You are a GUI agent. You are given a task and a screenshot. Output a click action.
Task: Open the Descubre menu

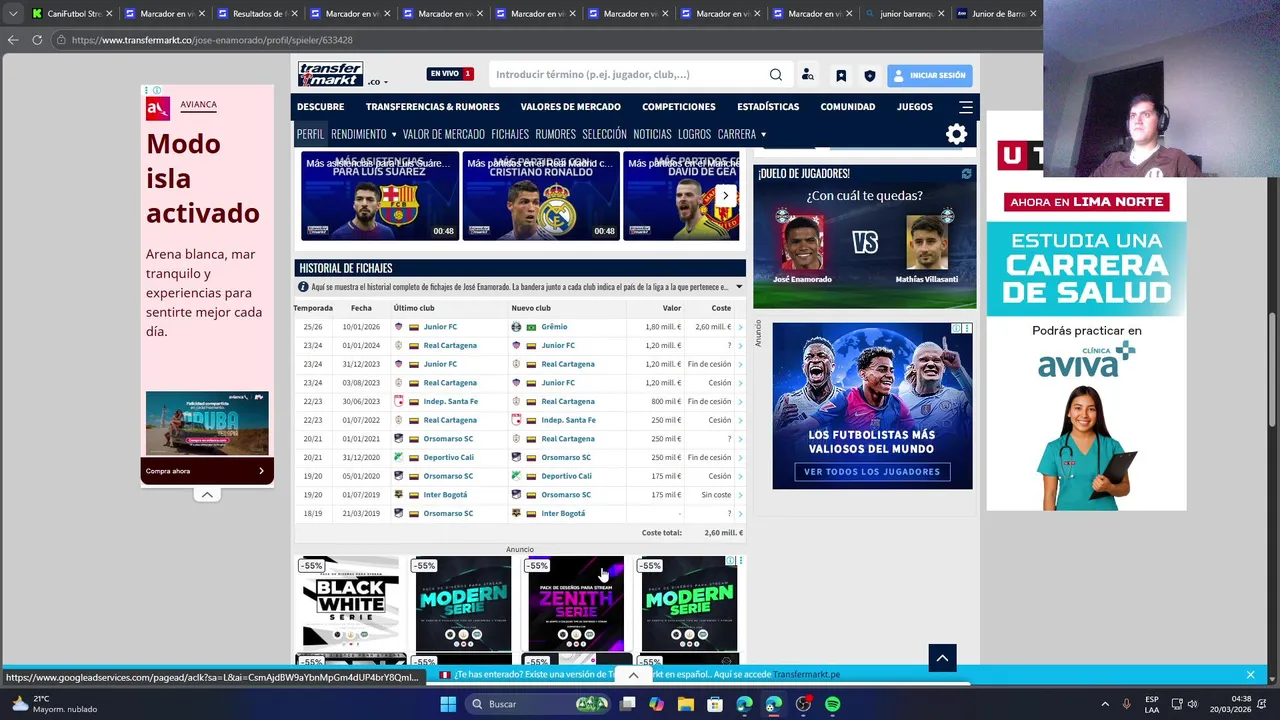[320, 107]
